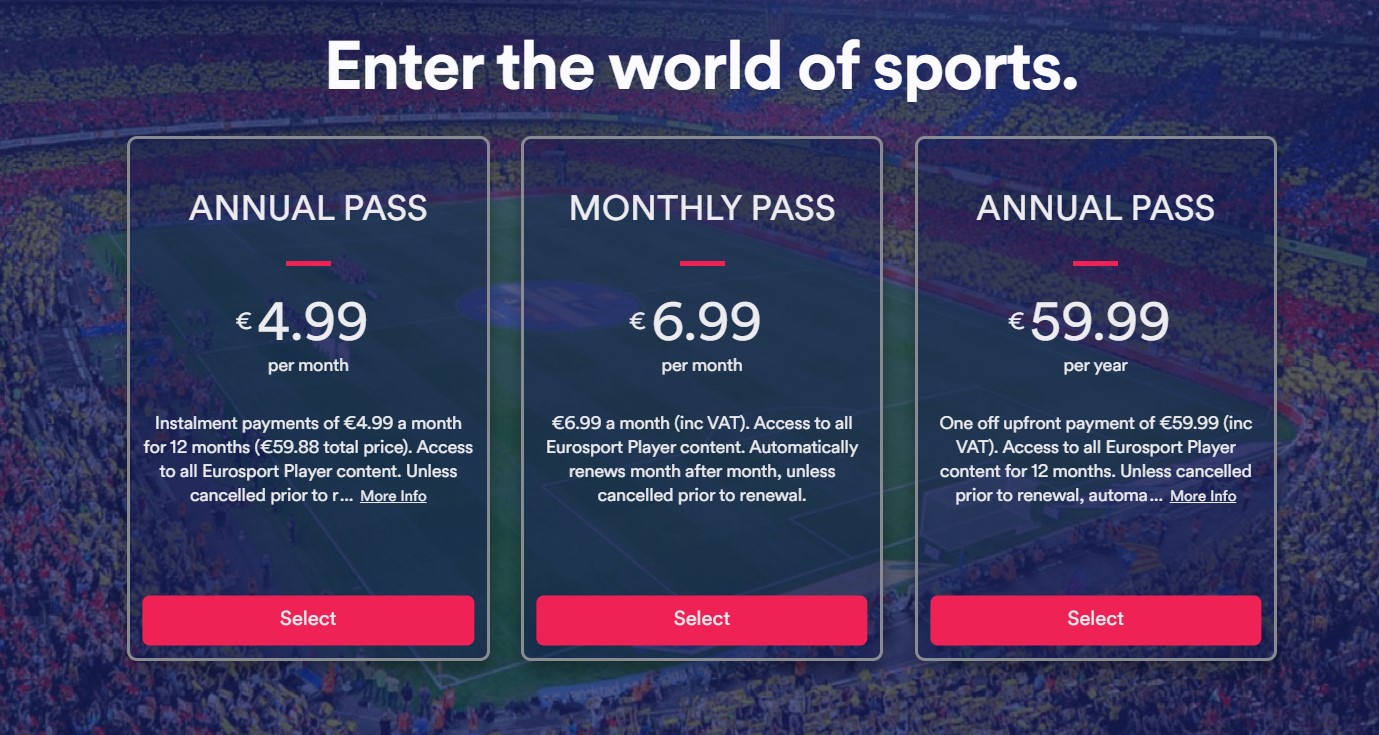Click the instalment payments description text
This screenshot has height=735, width=1379.
[x=308, y=459]
